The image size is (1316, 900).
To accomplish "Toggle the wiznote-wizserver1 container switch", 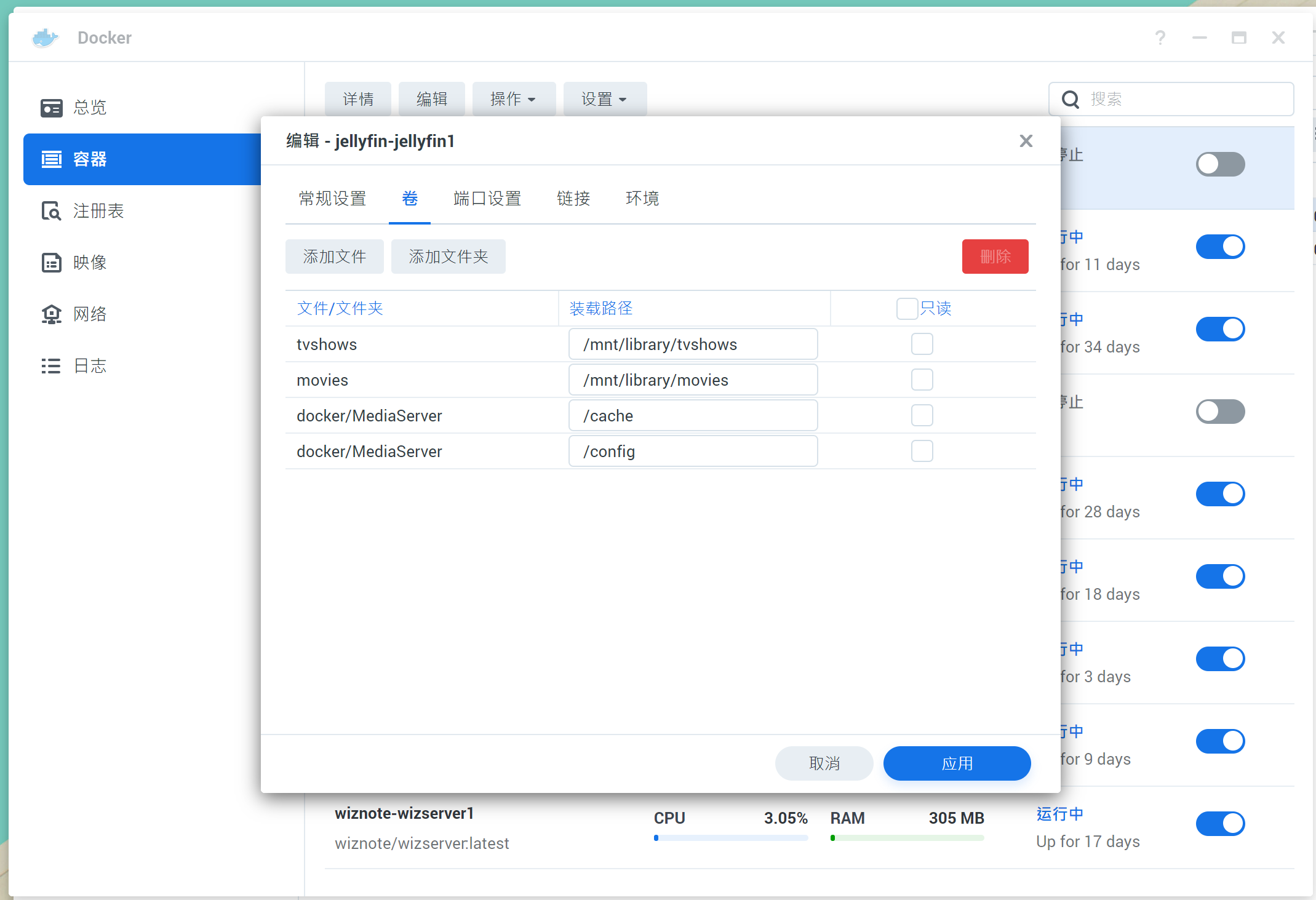I will [1220, 823].
